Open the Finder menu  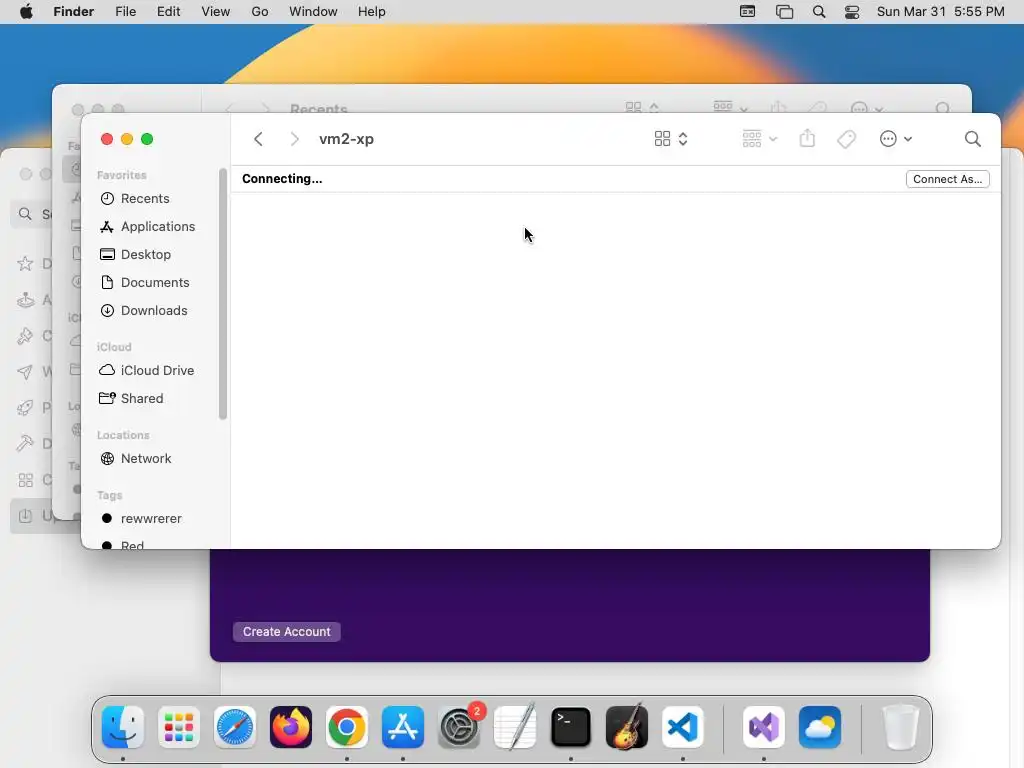pyautogui.click(x=73, y=12)
